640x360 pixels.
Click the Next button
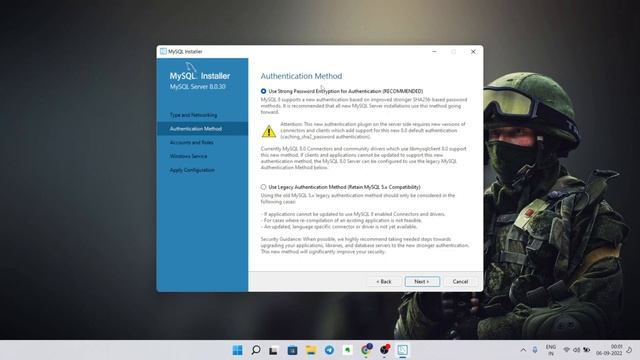[422, 282]
